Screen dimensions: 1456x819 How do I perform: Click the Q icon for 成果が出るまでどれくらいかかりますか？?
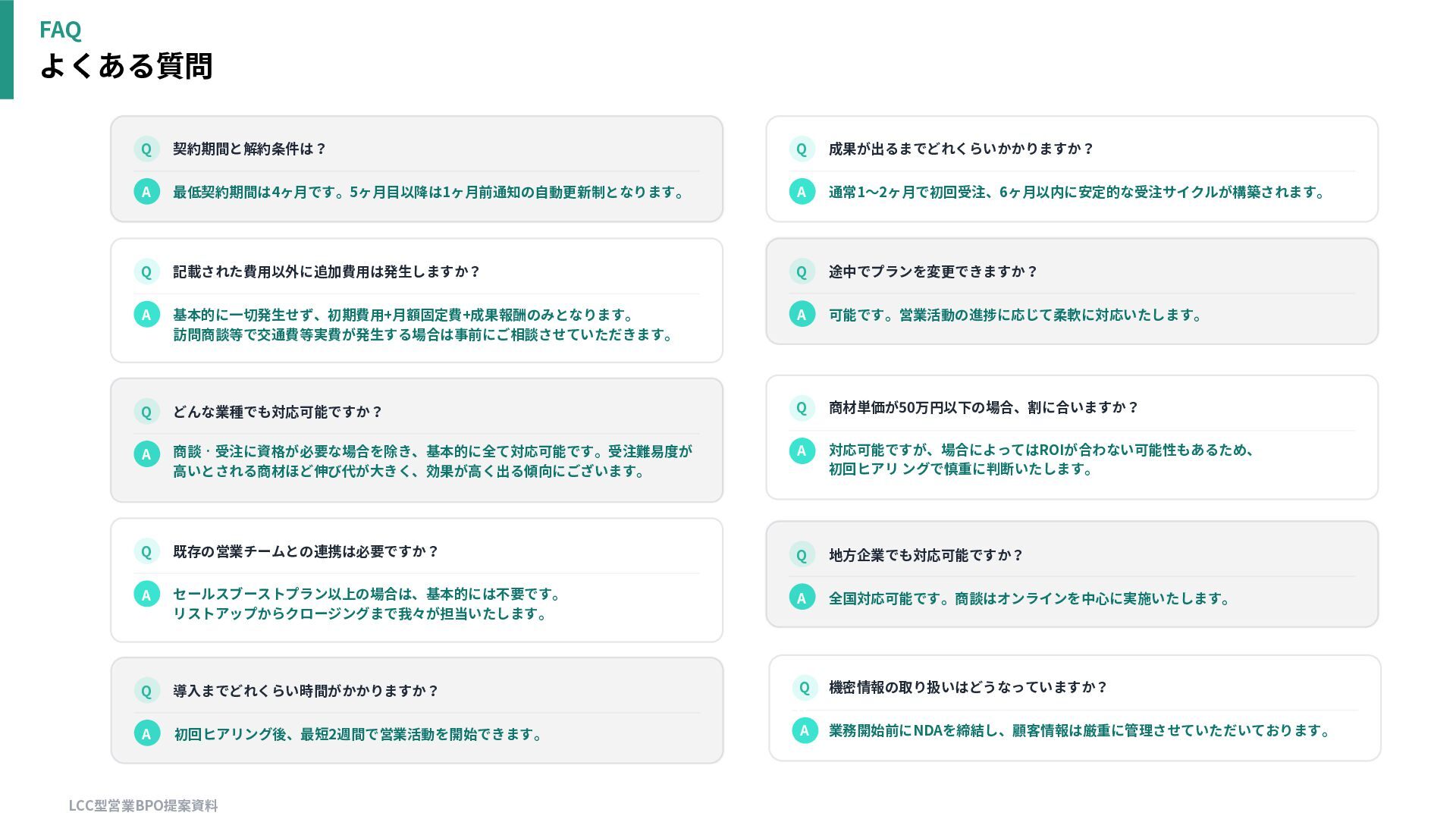click(x=802, y=149)
